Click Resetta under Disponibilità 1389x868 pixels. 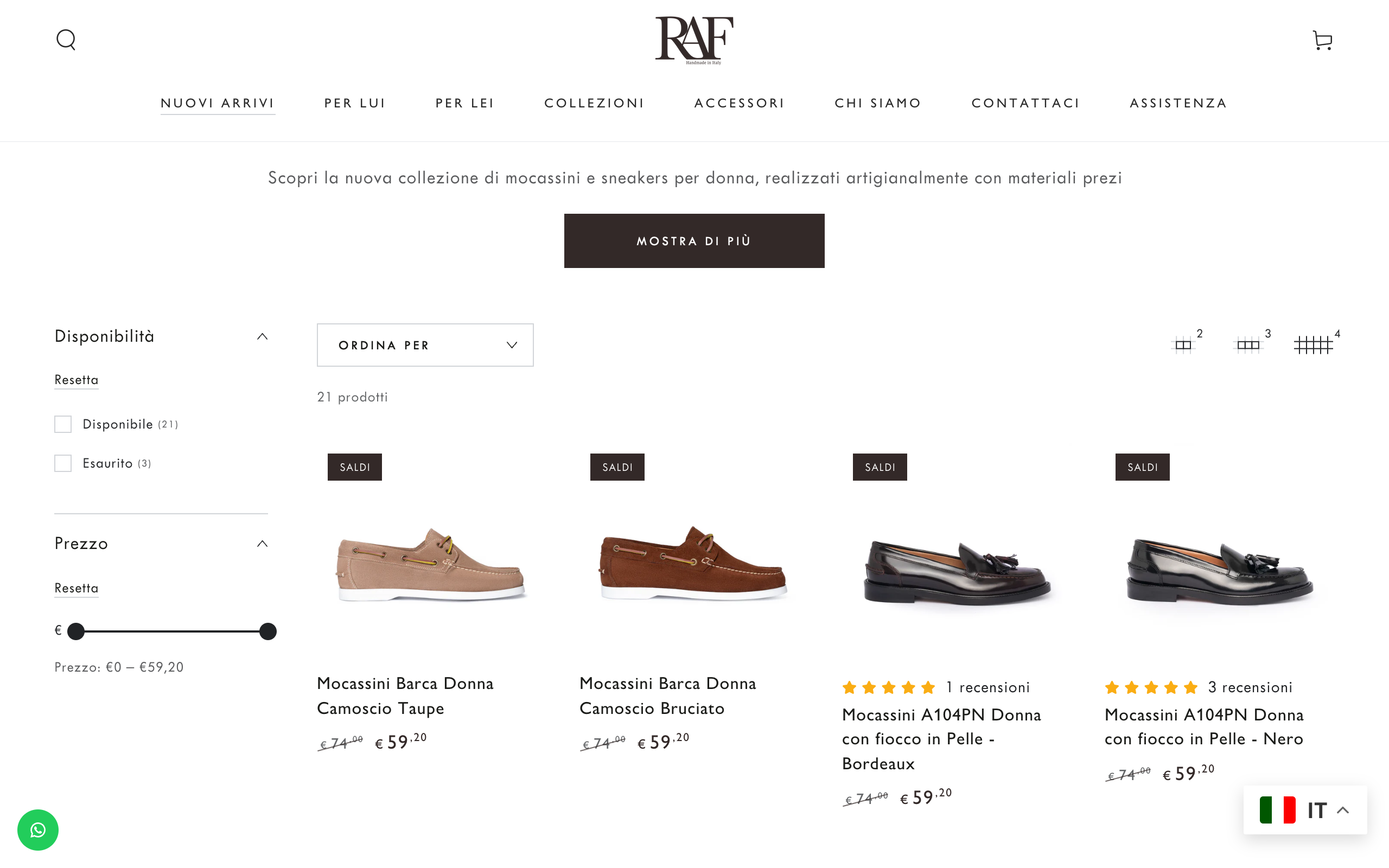(76, 379)
